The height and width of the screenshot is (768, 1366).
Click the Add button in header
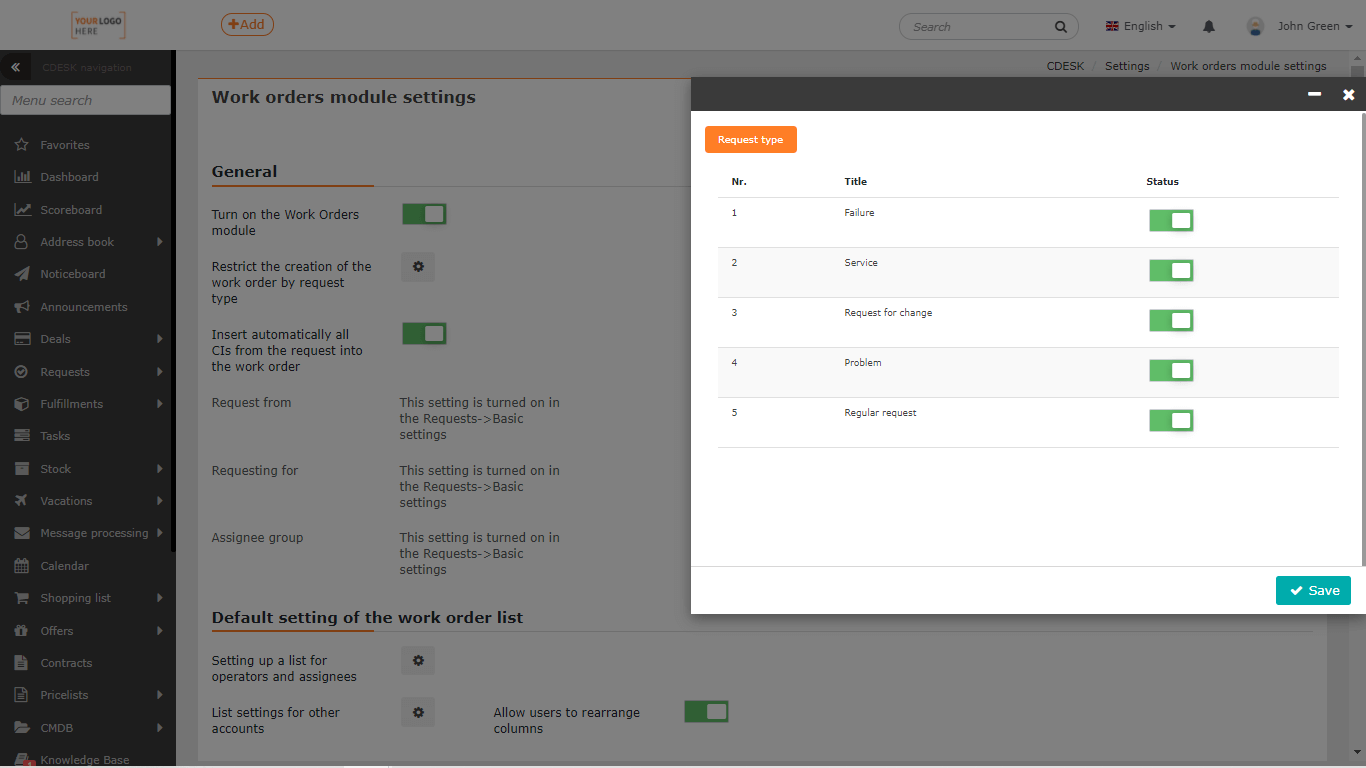click(247, 25)
